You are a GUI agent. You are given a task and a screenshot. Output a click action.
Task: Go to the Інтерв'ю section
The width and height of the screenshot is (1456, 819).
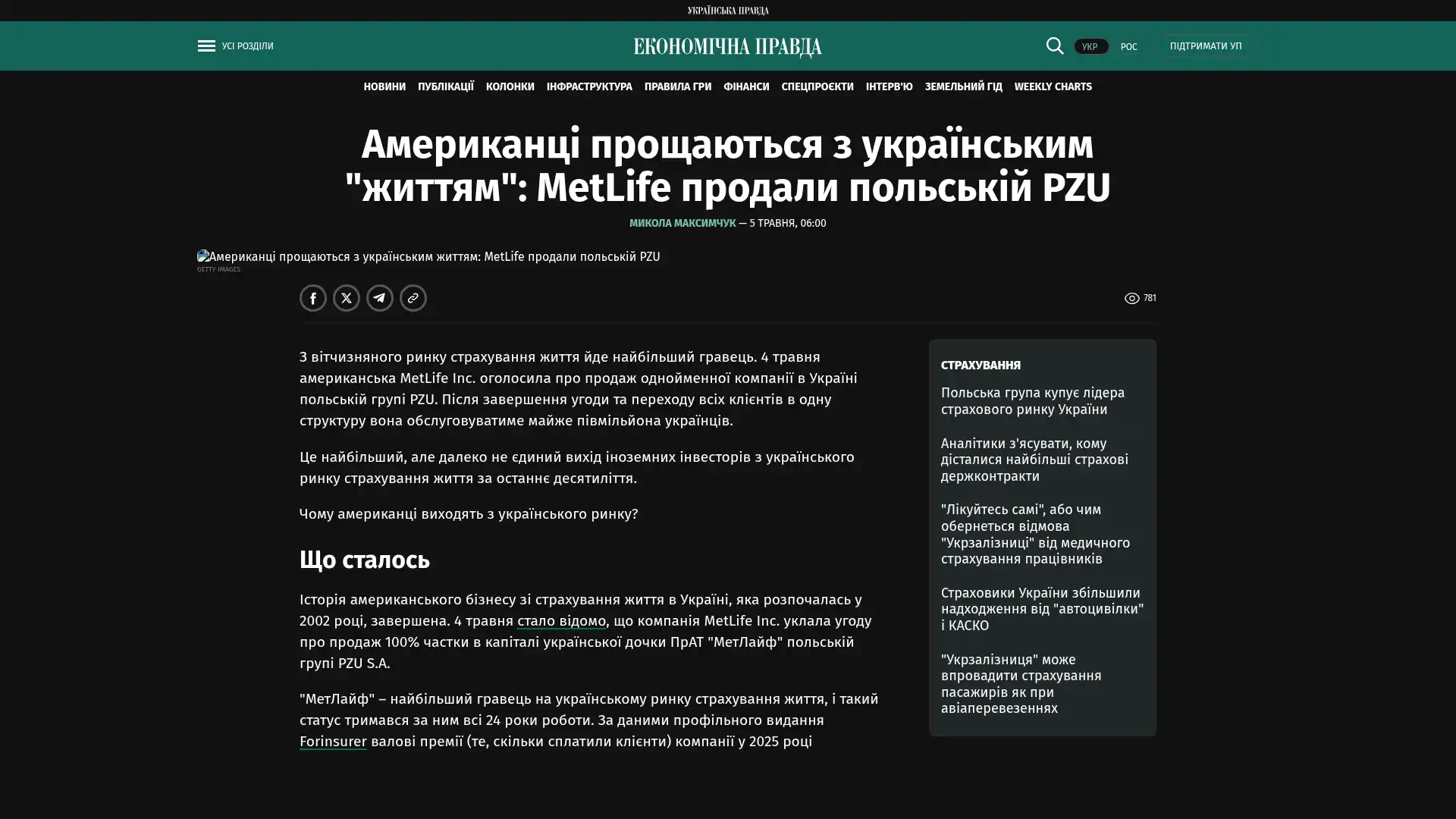pyautogui.click(x=890, y=86)
